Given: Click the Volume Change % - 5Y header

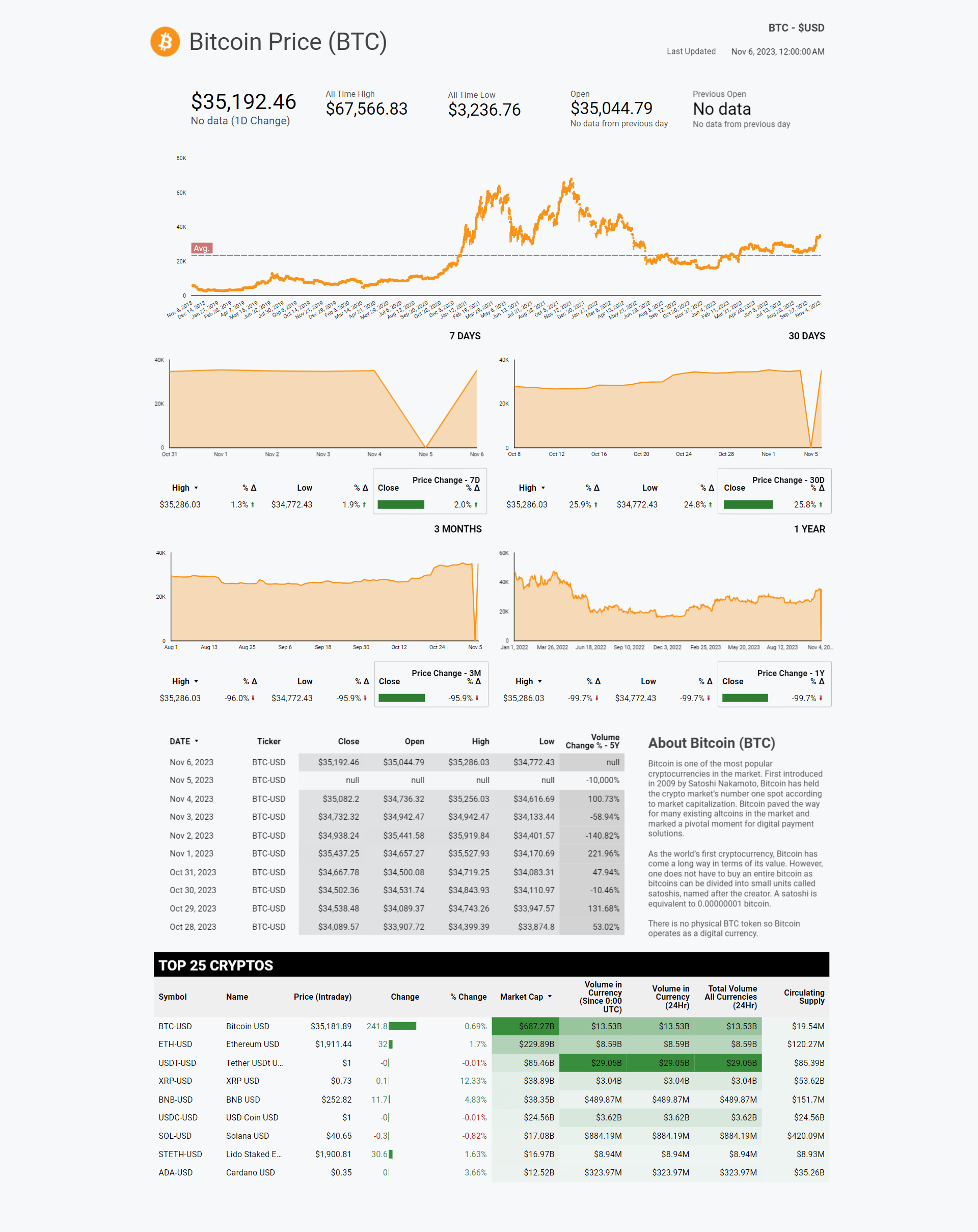Looking at the screenshot, I should [x=592, y=741].
